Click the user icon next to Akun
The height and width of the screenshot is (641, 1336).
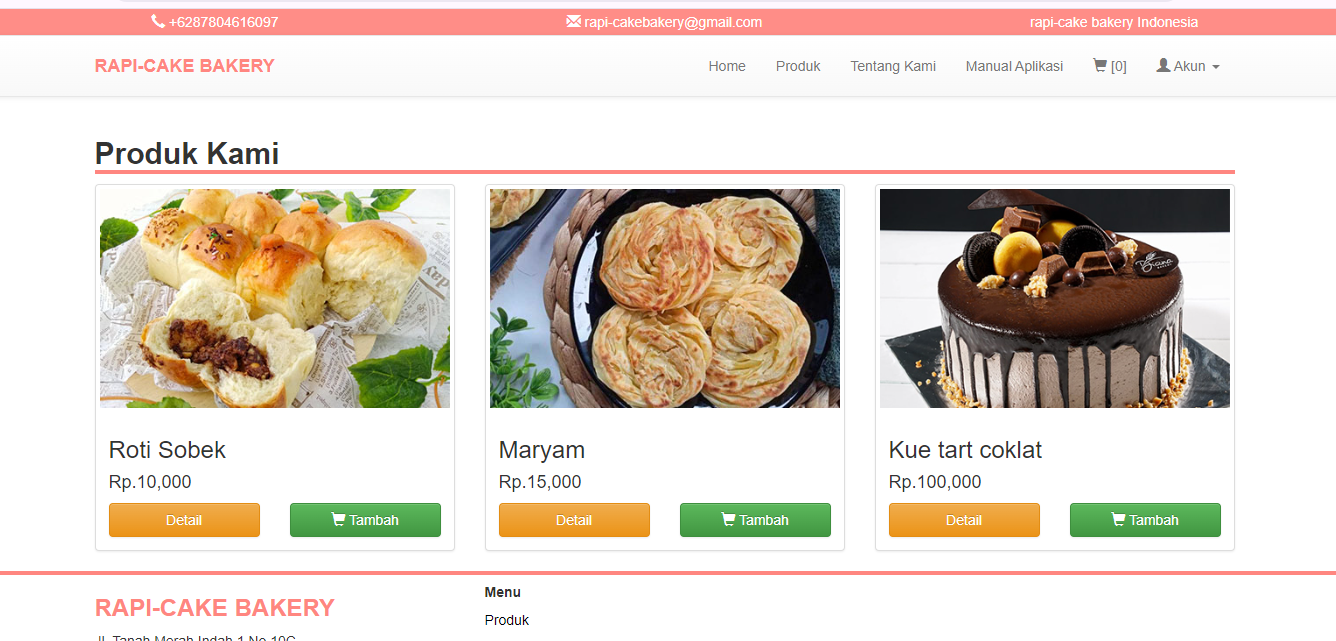click(x=1163, y=65)
